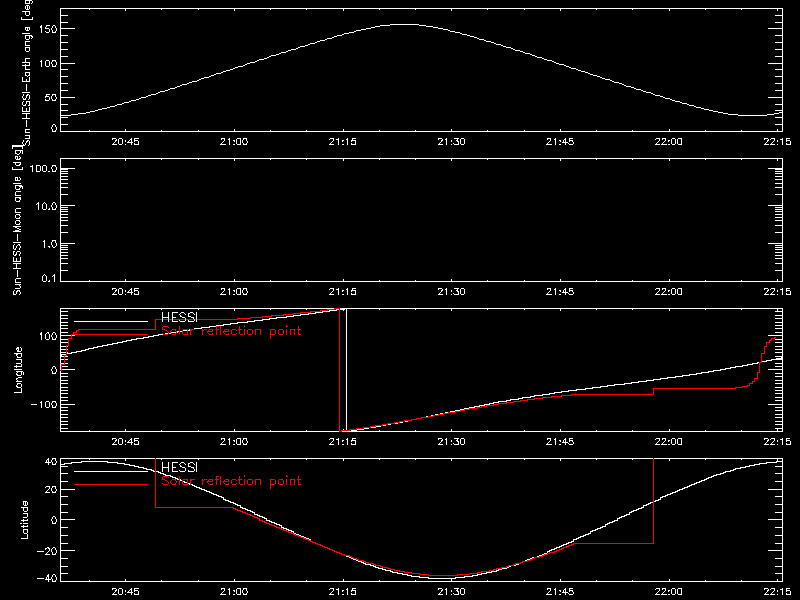The image size is (800, 600).
Task: Click white HESSI legend line in Longitude plot
Action: point(111,321)
